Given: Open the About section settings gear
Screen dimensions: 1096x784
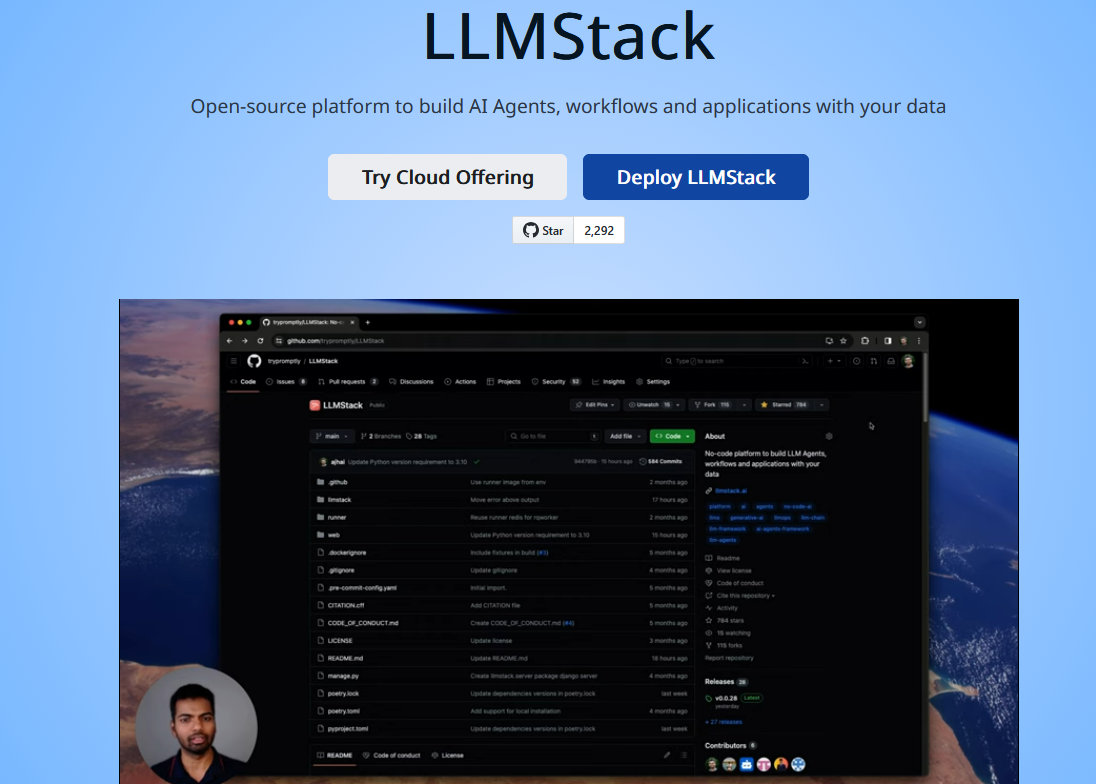Looking at the screenshot, I should click(829, 436).
